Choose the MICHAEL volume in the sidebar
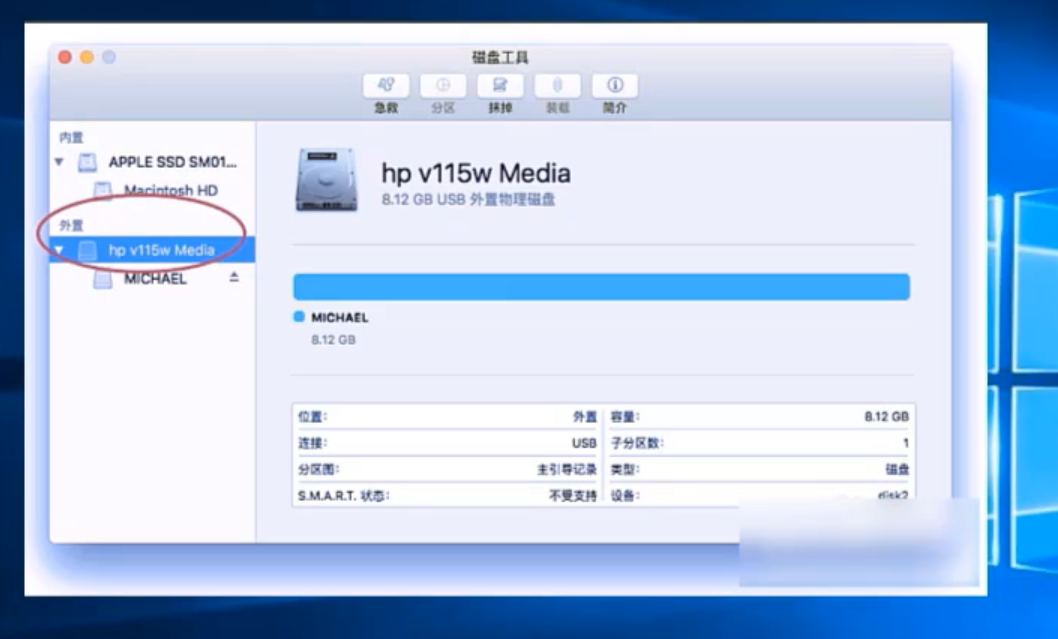The width and height of the screenshot is (1058, 639). click(155, 279)
